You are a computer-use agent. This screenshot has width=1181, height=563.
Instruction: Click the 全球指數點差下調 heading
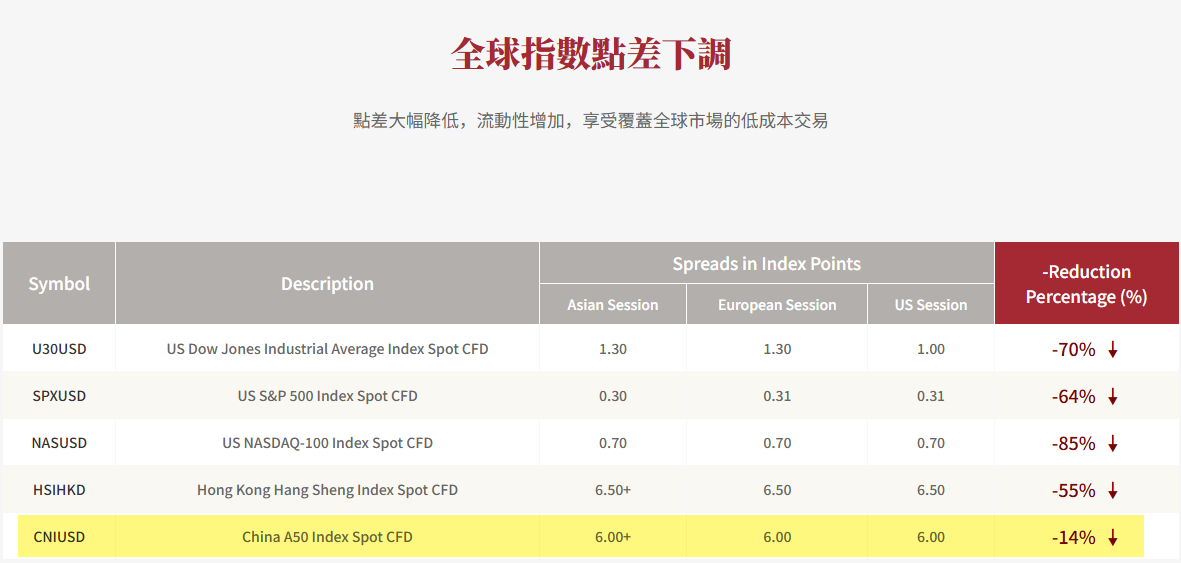coord(590,54)
